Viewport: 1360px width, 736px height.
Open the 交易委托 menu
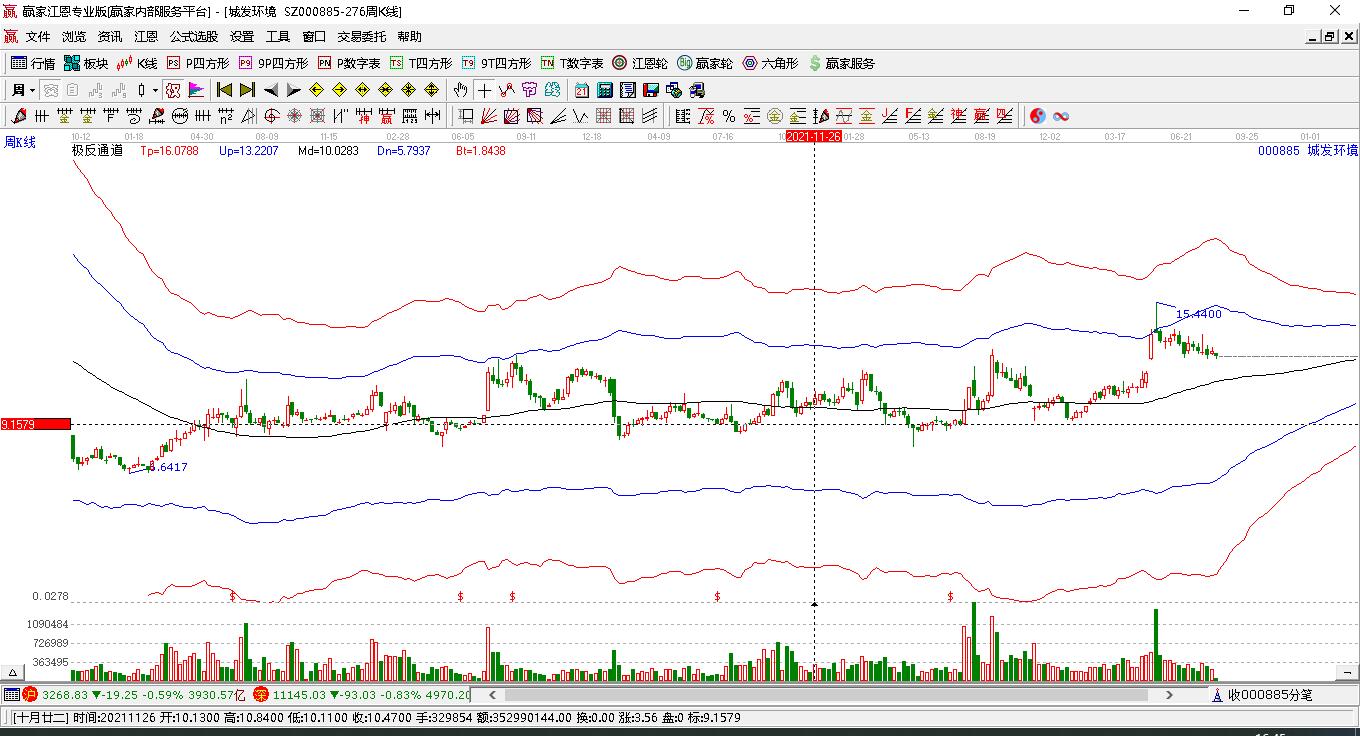pos(362,37)
